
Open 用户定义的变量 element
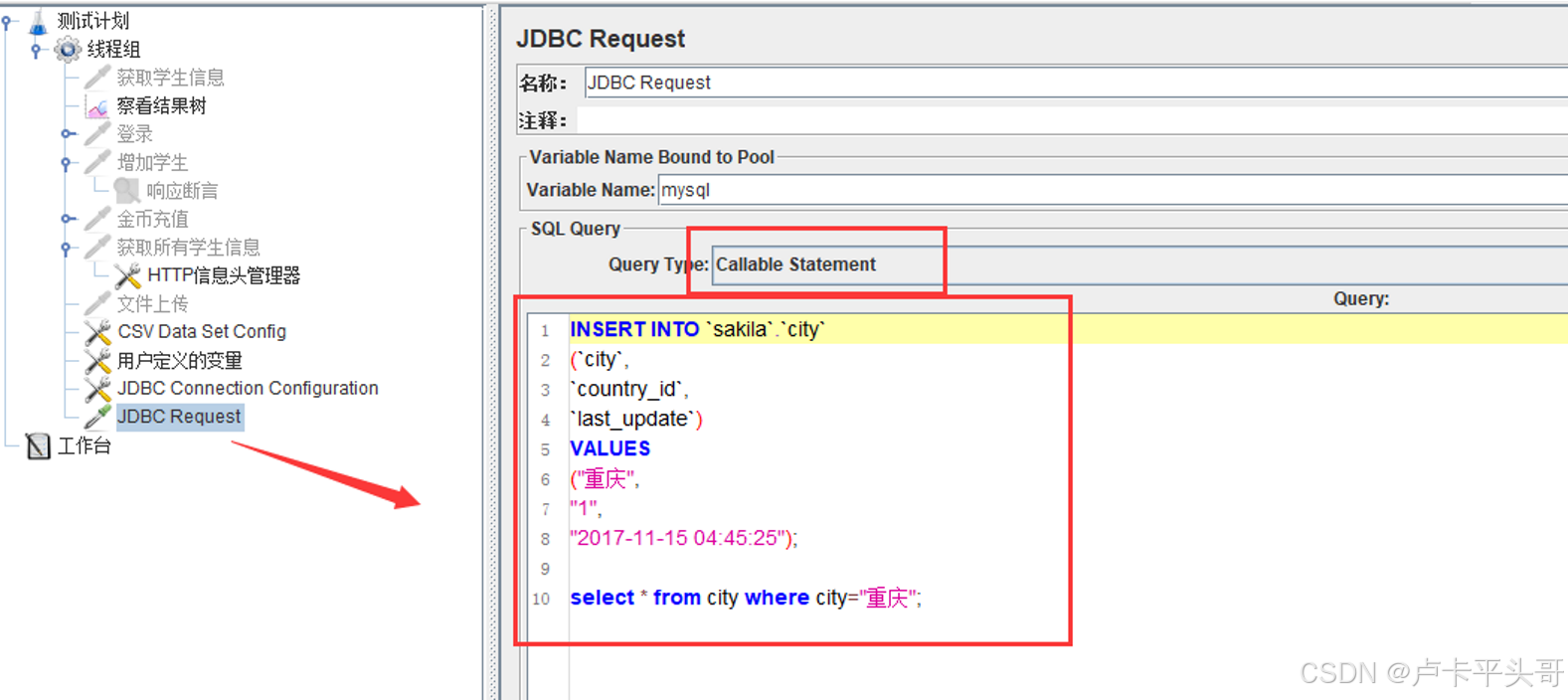point(179,360)
